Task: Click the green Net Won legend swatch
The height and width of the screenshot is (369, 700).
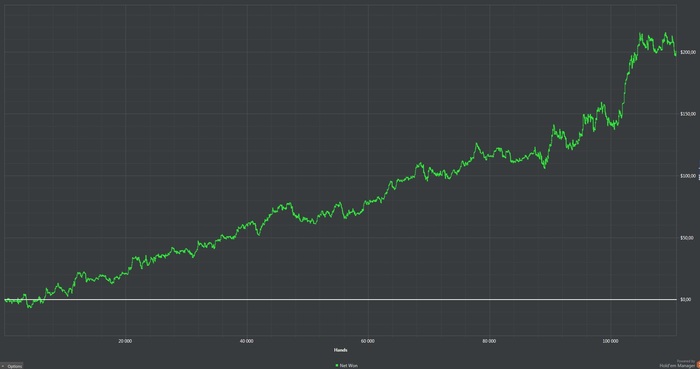Action: pos(337,365)
